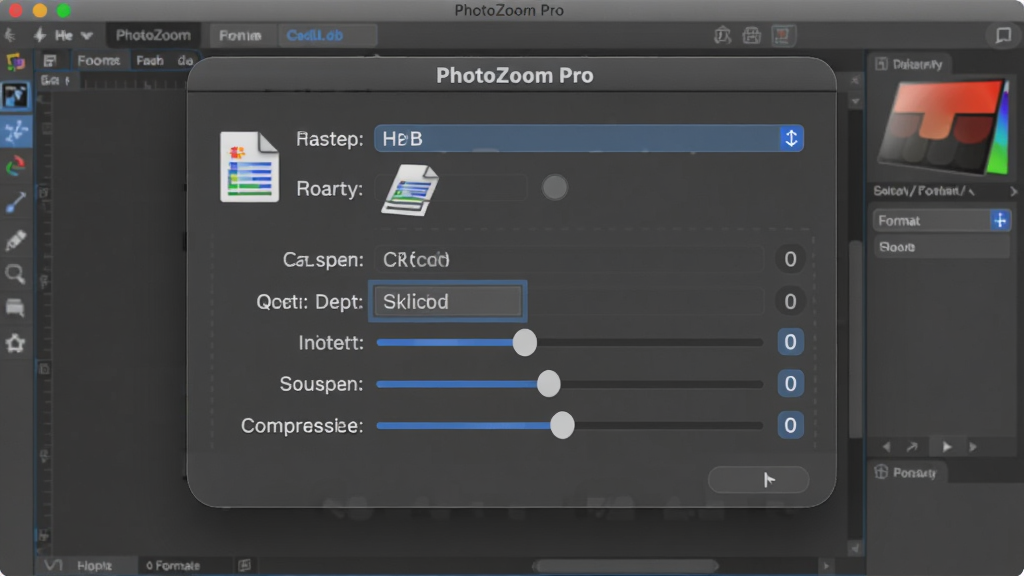Click the play button in right panel
The width and height of the screenshot is (1024, 576).
pos(947,447)
